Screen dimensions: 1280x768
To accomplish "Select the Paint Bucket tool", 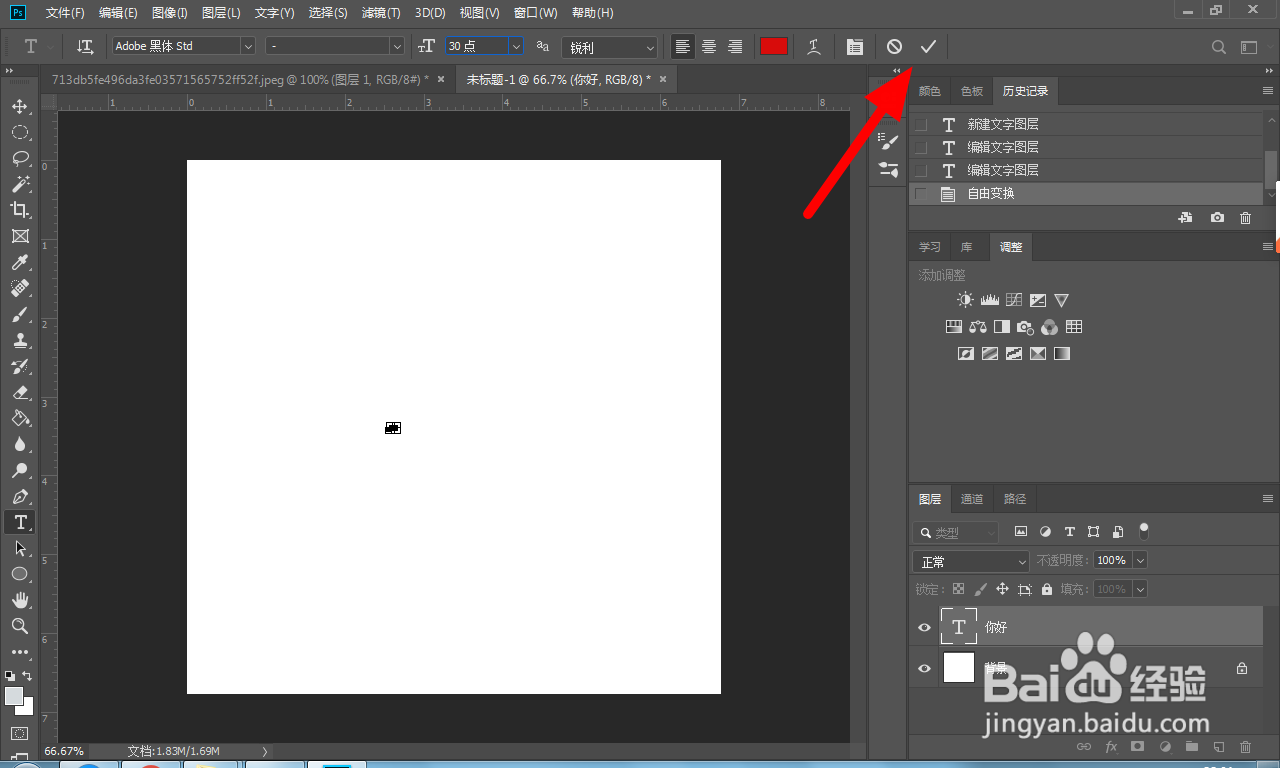I will (19, 418).
